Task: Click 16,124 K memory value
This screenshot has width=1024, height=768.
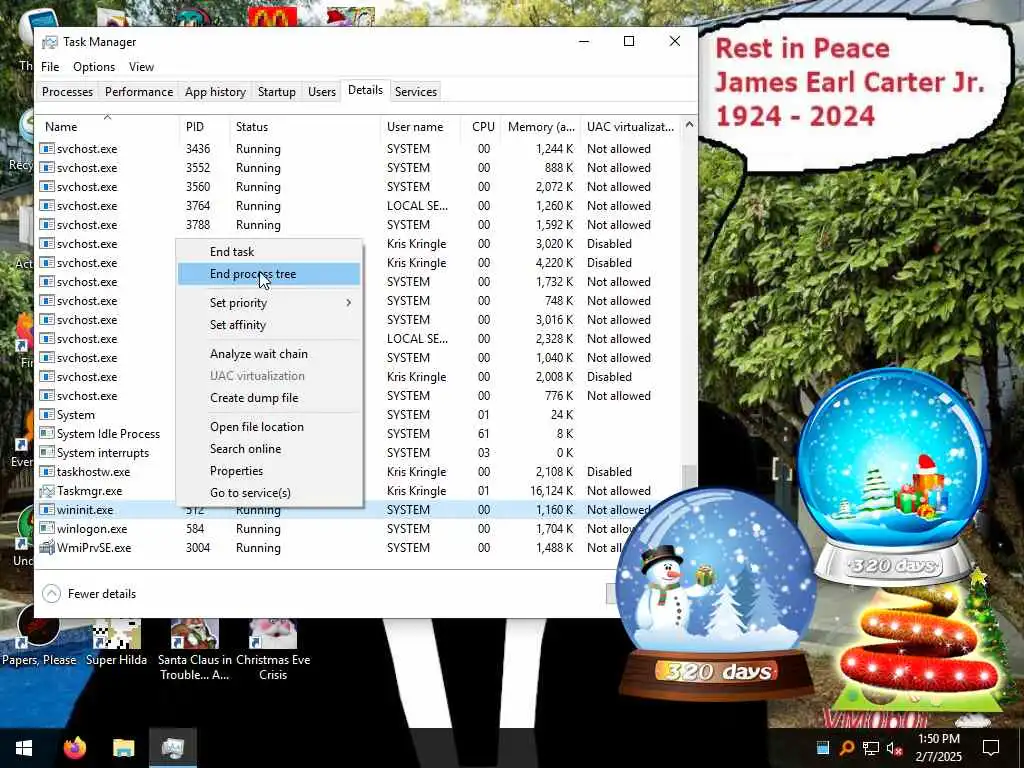Action: tap(551, 490)
